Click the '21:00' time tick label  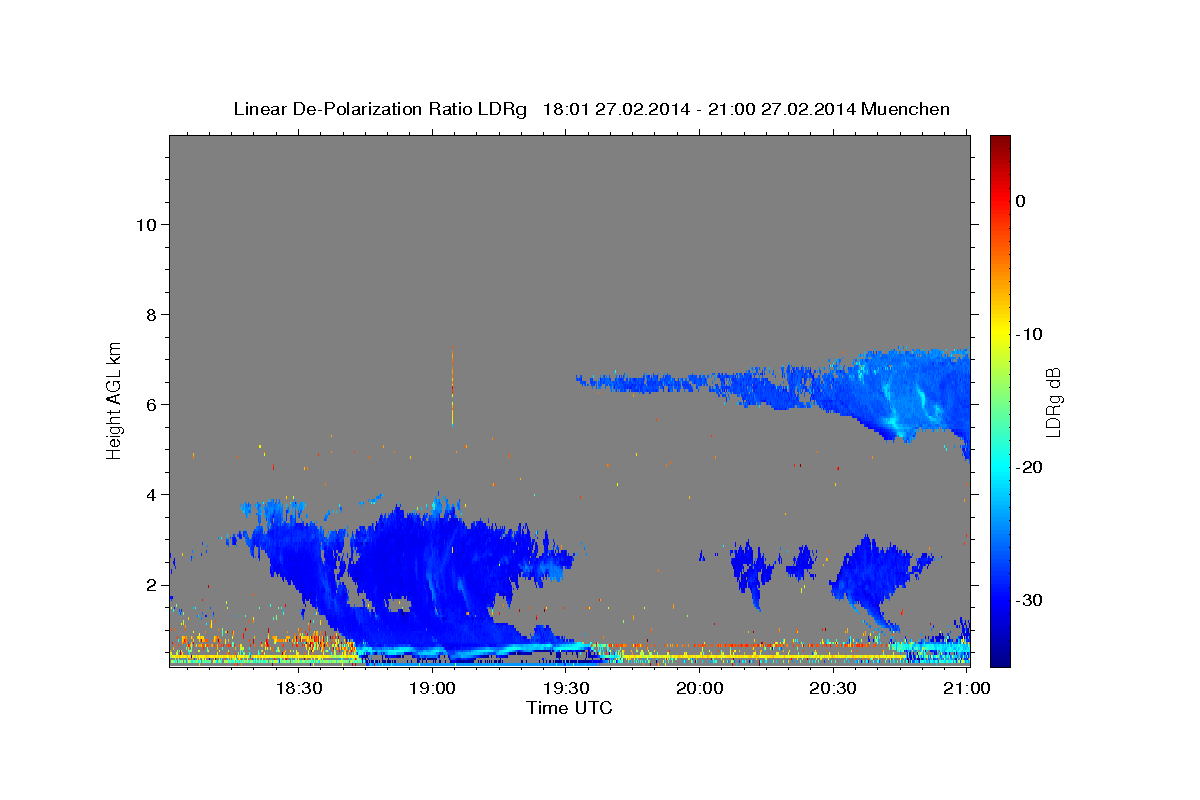[x=966, y=689]
